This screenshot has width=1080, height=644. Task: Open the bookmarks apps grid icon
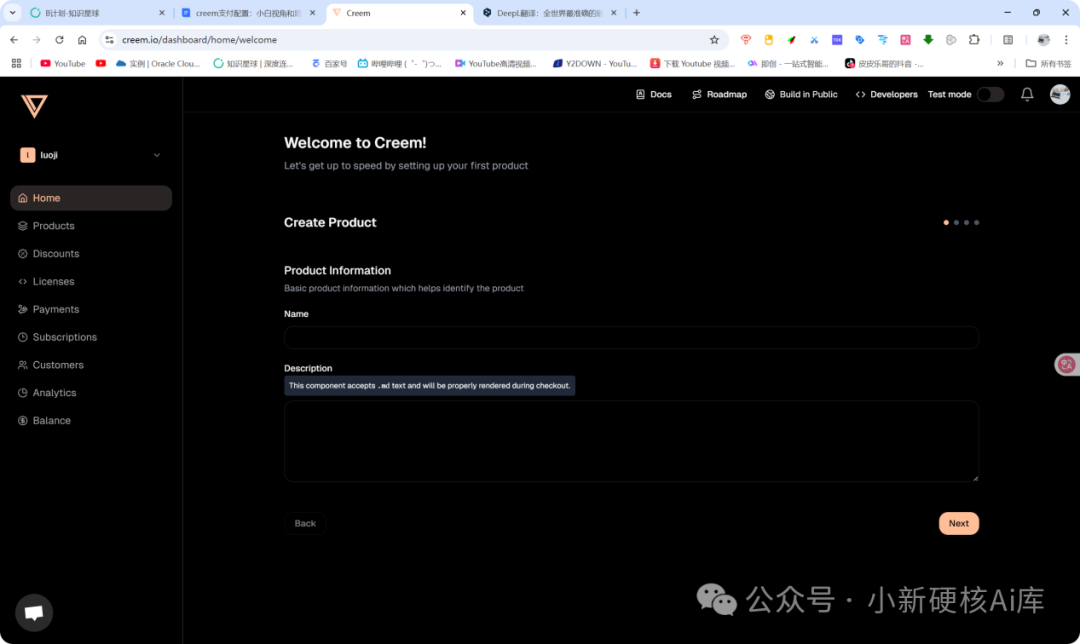point(17,63)
